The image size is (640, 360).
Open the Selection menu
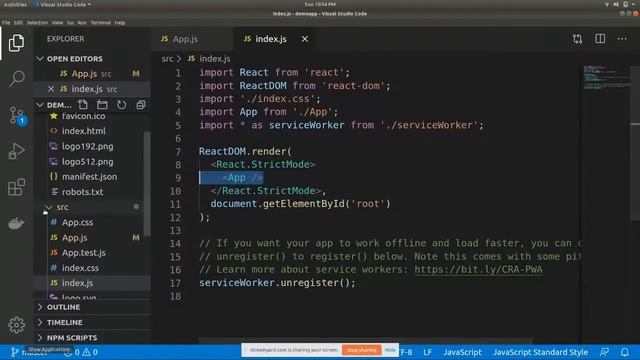coord(37,22)
